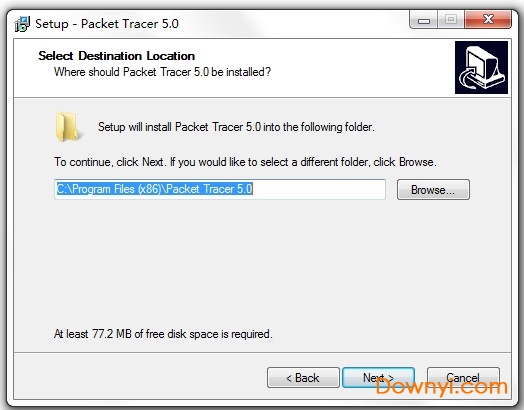
Task: Click the blank area left of the Back button
Action: point(140,378)
